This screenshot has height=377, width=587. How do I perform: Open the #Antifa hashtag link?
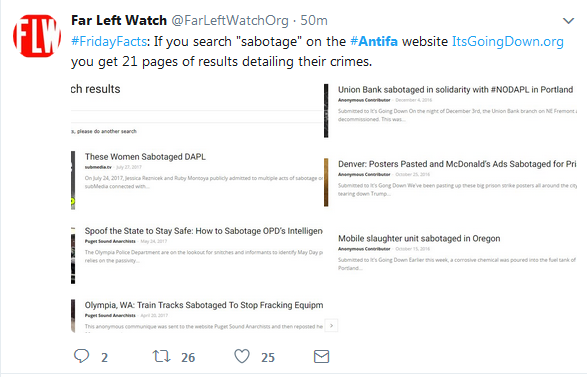[374, 42]
